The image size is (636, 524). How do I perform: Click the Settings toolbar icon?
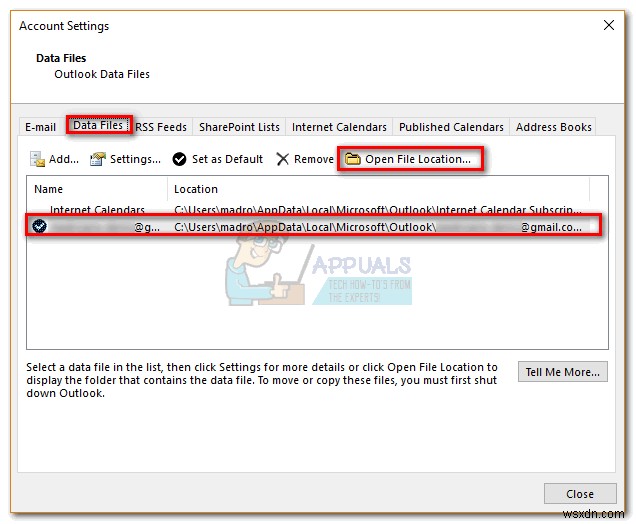(x=98, y=159)
